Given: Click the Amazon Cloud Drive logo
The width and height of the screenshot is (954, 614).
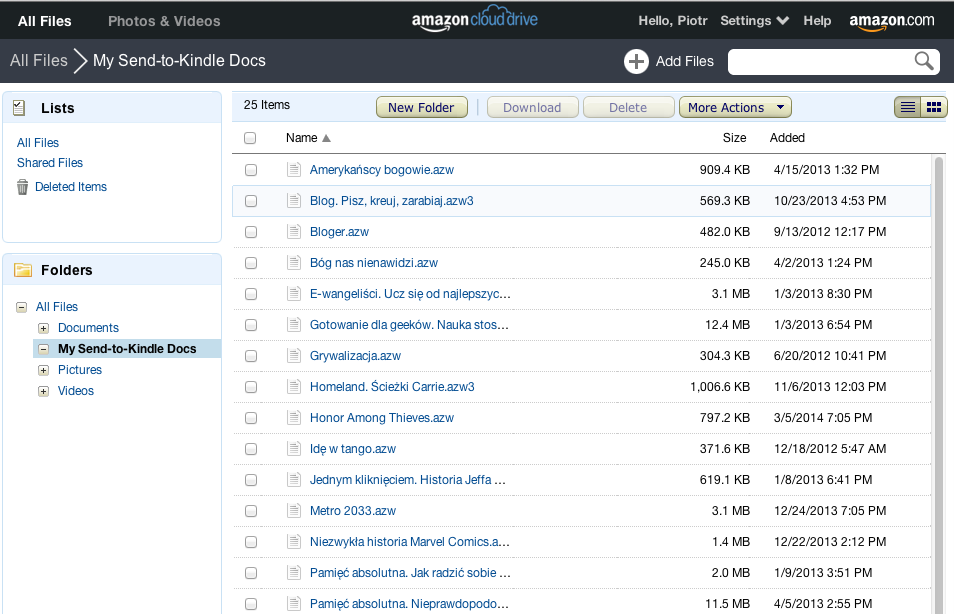Looking at the screenshot, I should click(475, 19).
